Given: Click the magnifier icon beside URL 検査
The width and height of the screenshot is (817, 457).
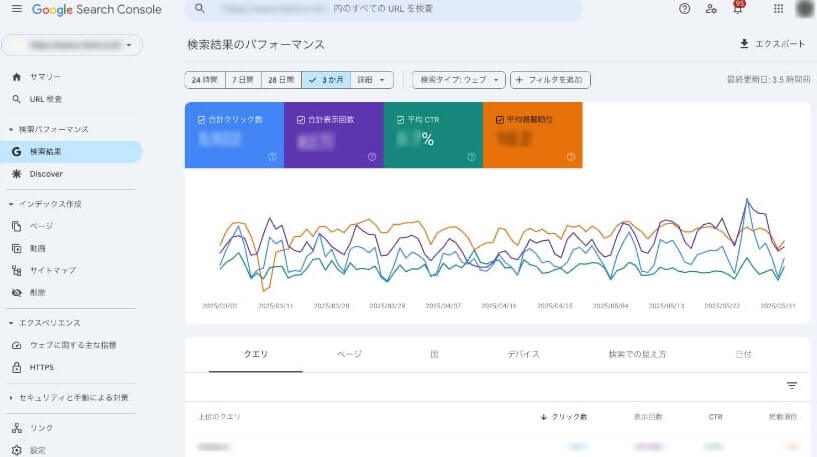Looking at the screenshot, I should [x=17, y=99].
